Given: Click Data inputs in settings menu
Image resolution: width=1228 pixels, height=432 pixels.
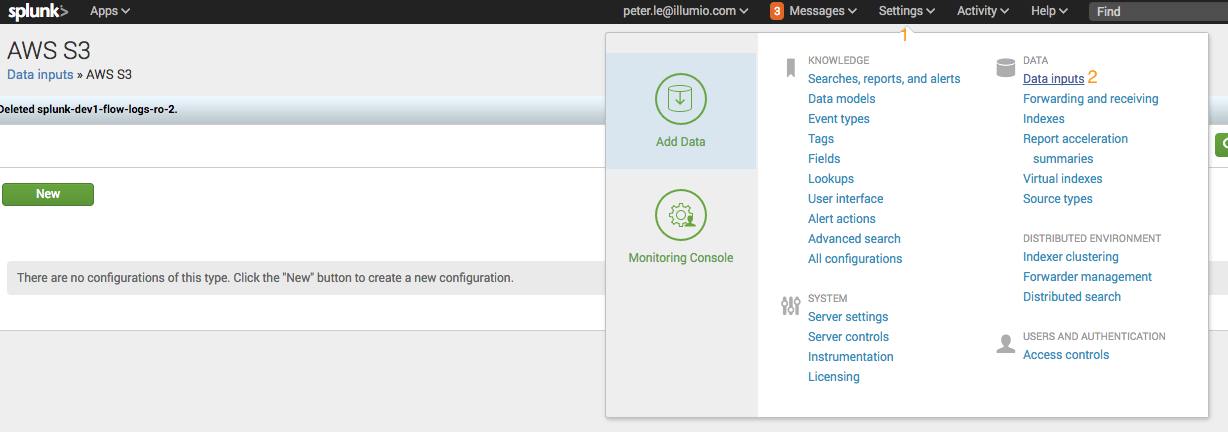Looking at the screenshot, I should [1053, 79].
